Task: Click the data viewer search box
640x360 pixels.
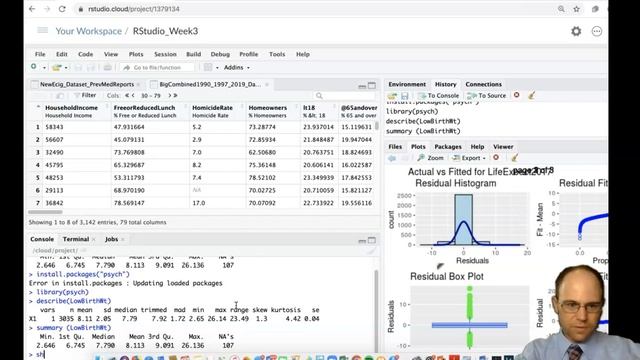Action: pyautogui.click(x=345, y=96)
